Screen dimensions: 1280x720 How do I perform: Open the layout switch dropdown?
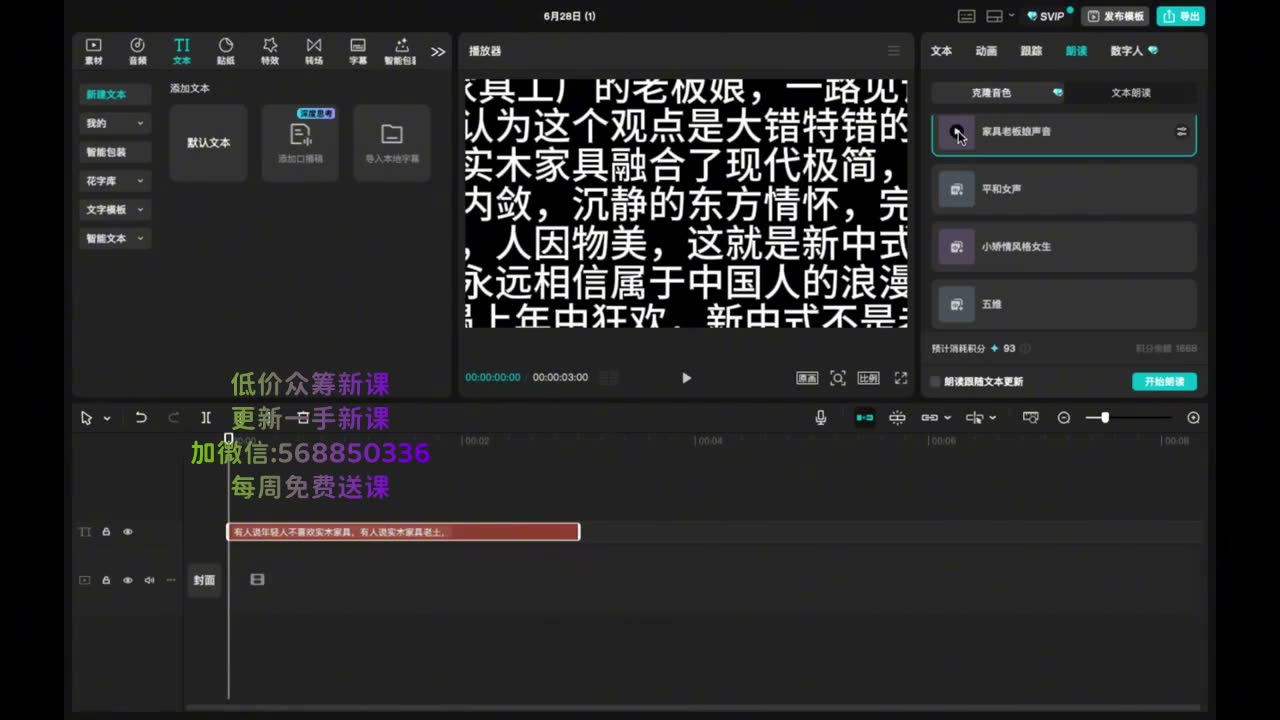[x=1000, y=16]
